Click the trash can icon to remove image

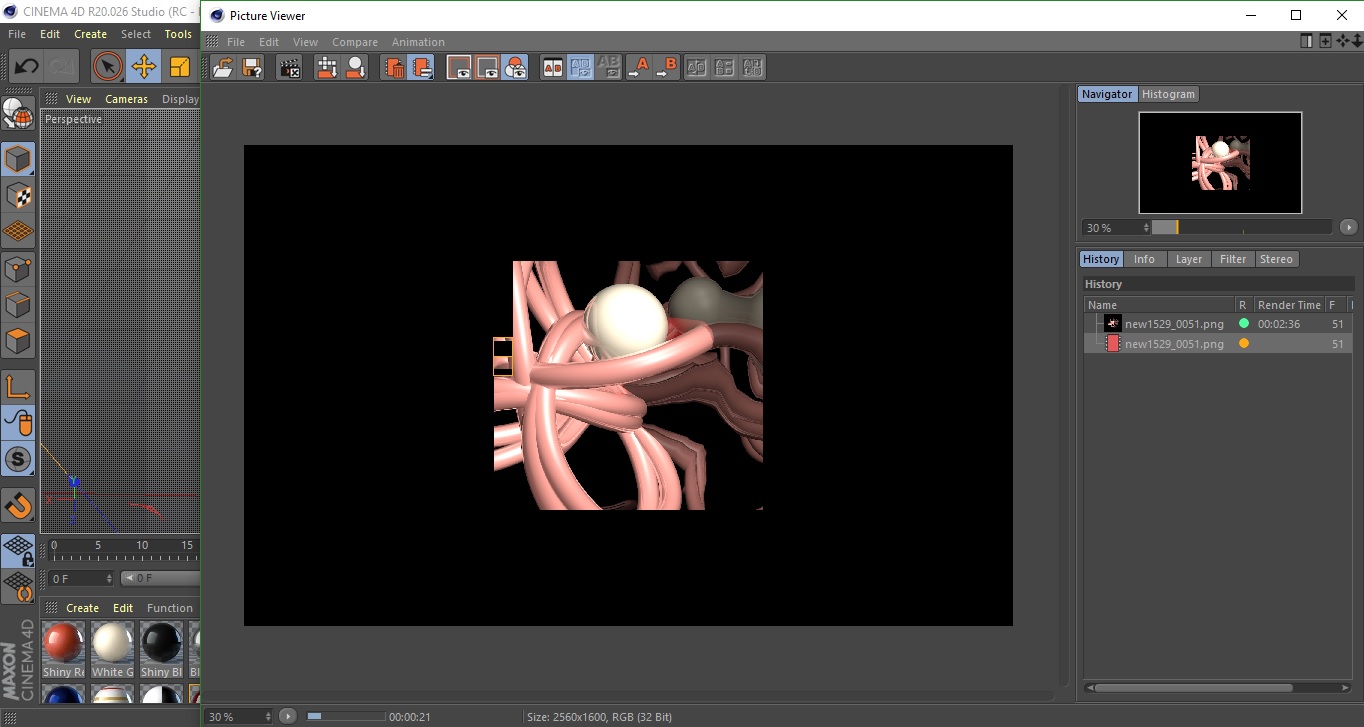pos(395,68)
